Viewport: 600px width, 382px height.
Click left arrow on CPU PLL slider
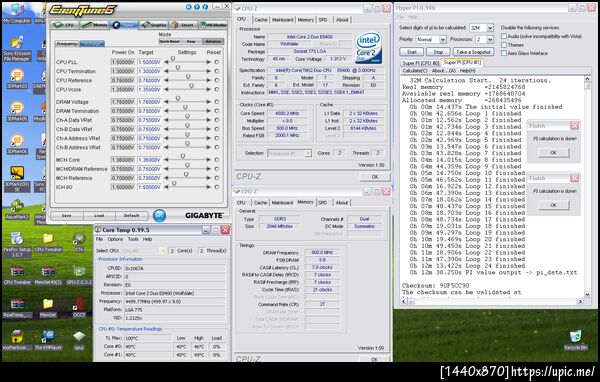click(166, 62)
